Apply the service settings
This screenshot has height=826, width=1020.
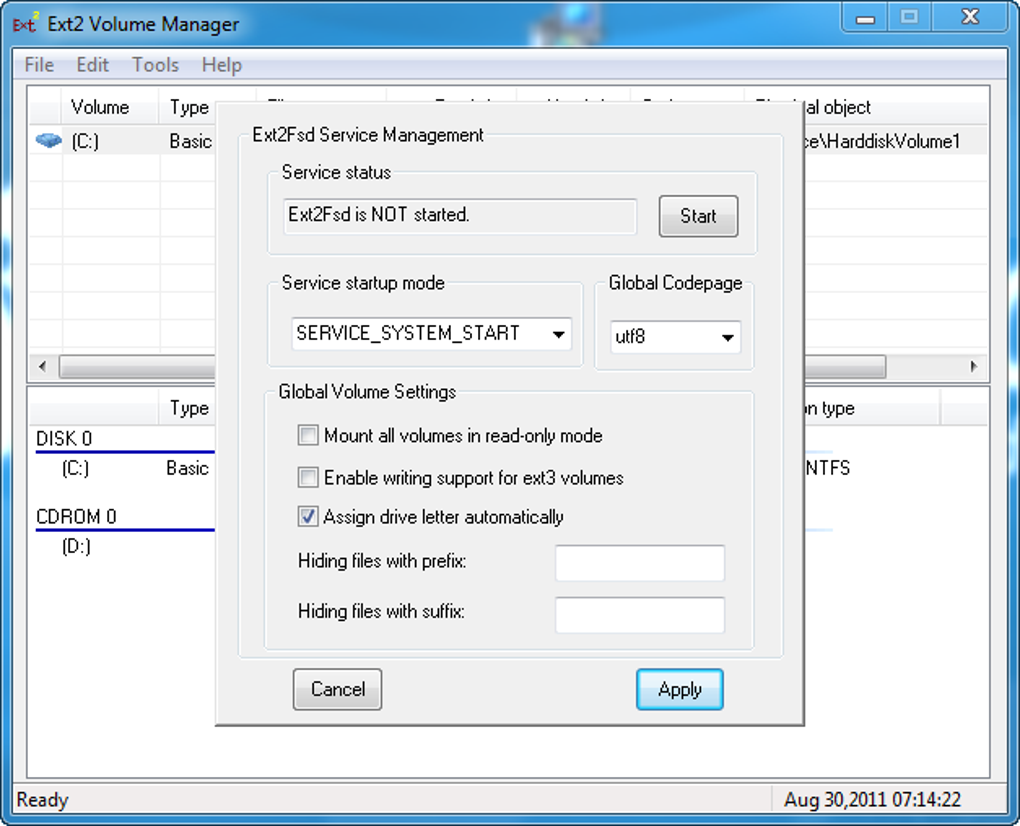[680, 689]
